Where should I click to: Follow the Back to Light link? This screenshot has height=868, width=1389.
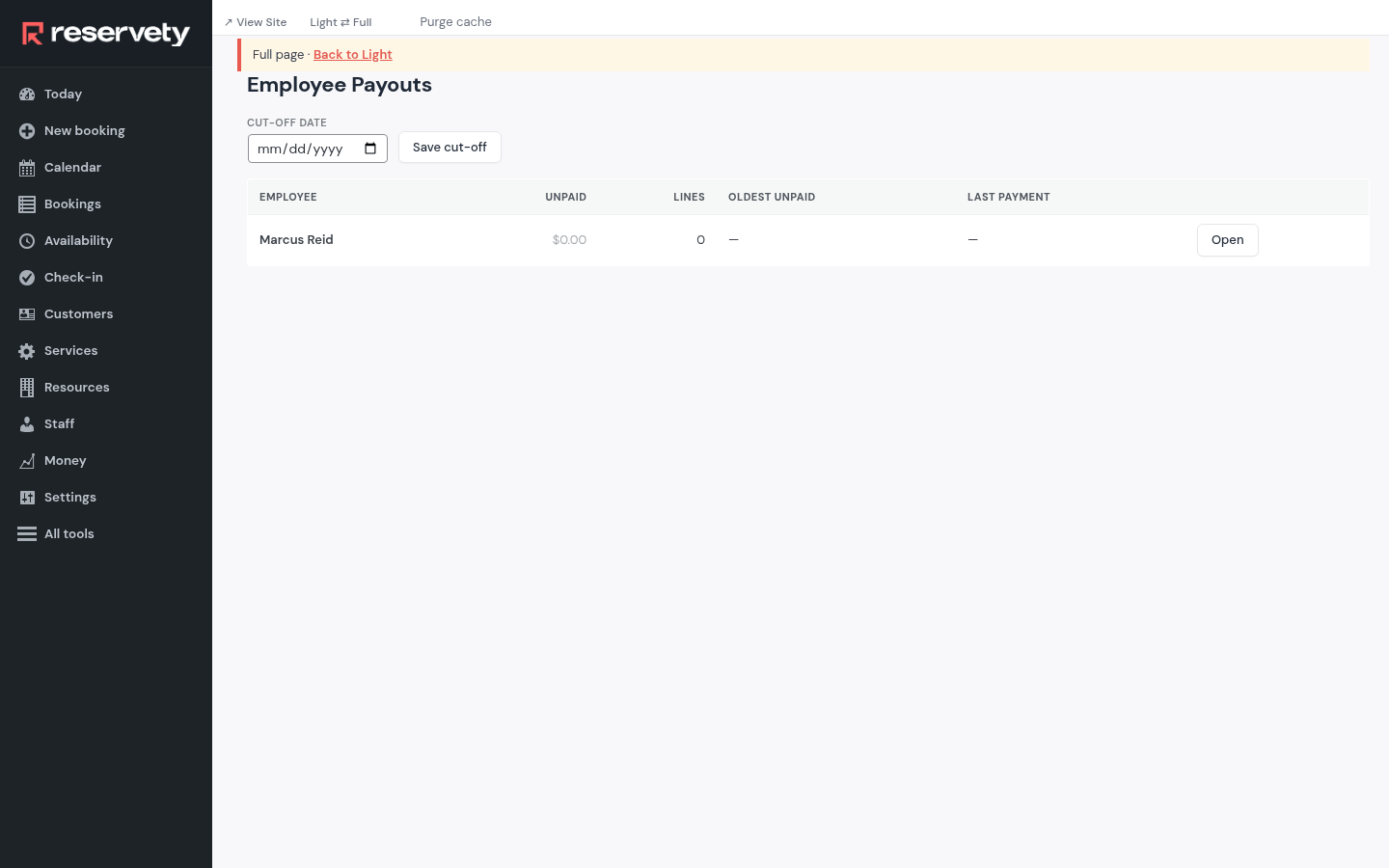coord(353,55)
